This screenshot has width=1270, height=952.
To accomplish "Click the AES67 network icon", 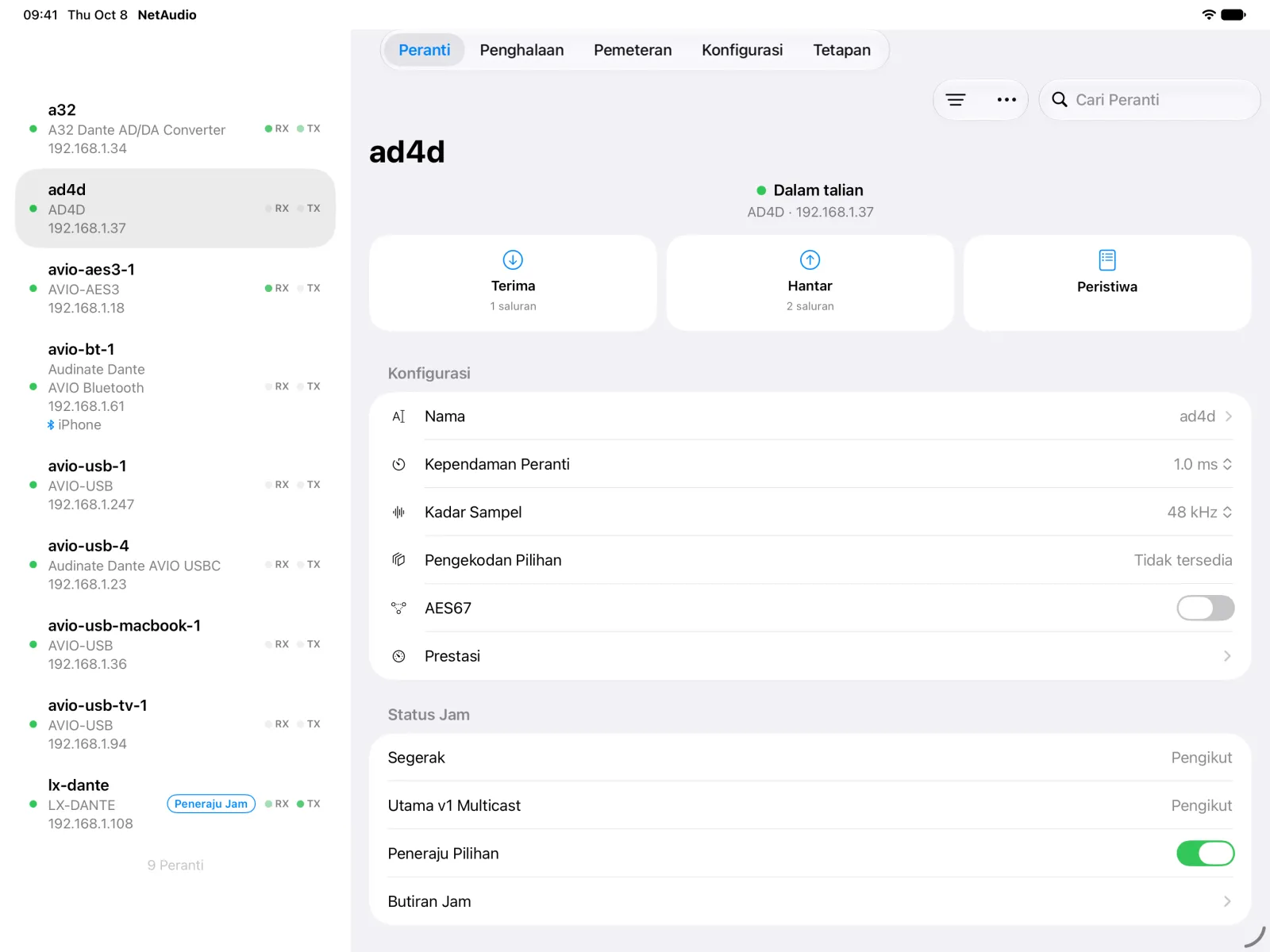I will (398, 608).
